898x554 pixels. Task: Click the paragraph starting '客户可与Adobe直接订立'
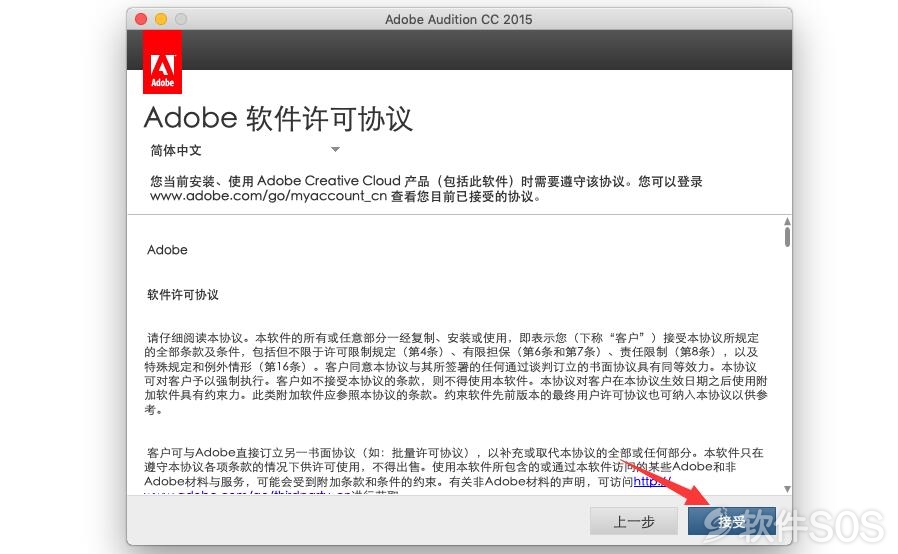[454, 471]
